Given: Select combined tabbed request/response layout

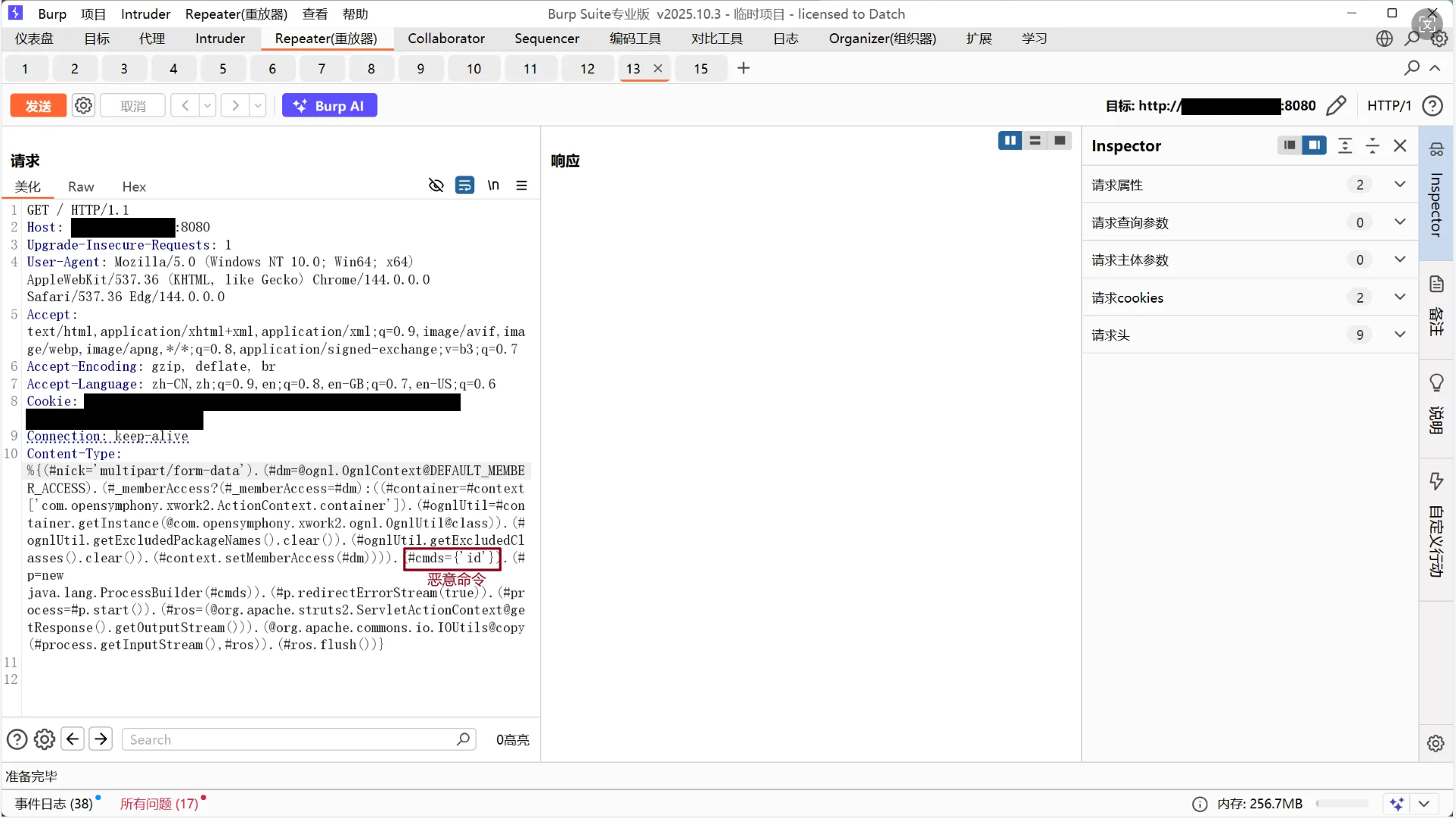Looking at the screenshot, I should tap(1060, 141).
